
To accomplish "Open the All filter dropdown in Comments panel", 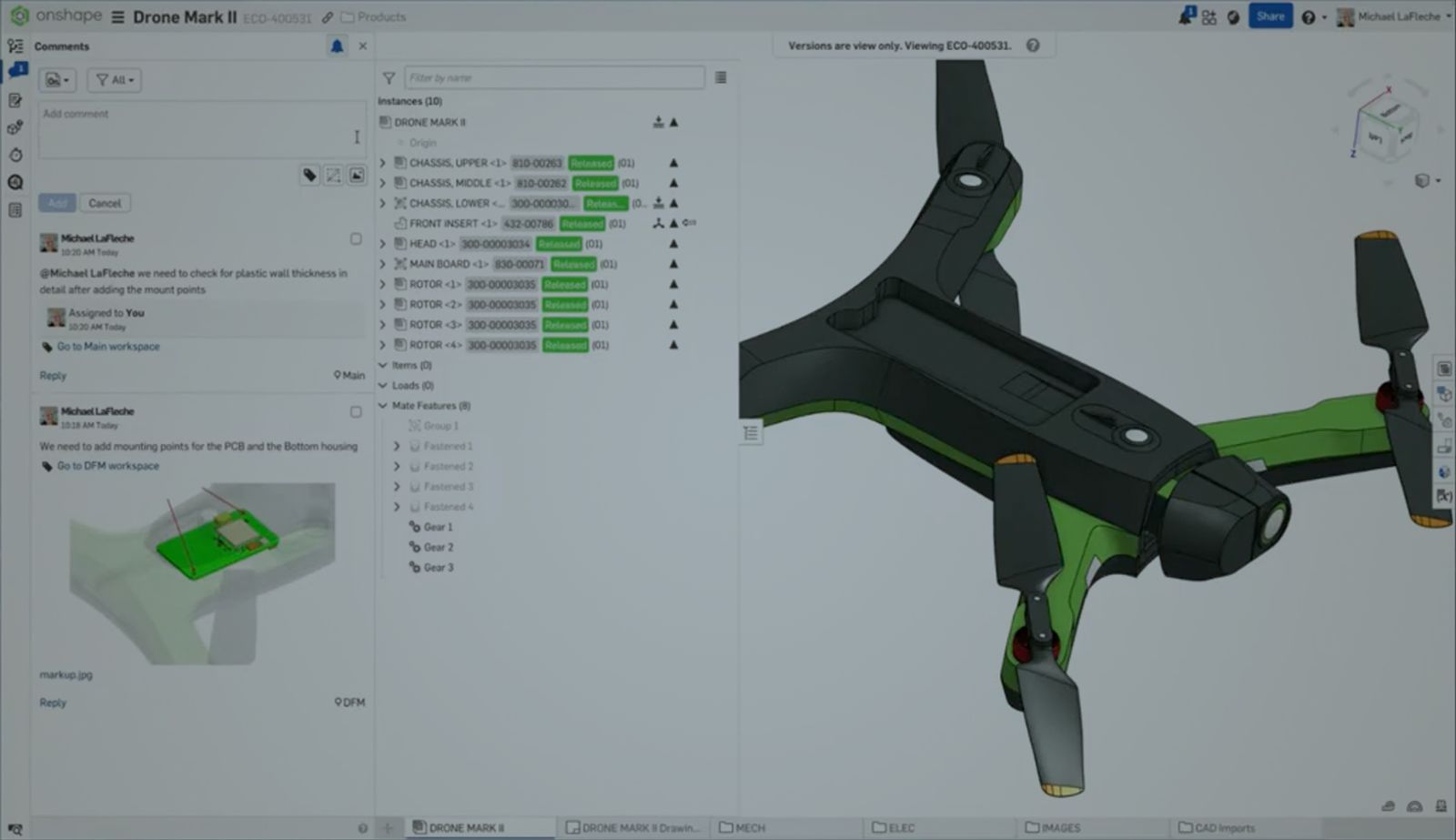I will [114, 80].
